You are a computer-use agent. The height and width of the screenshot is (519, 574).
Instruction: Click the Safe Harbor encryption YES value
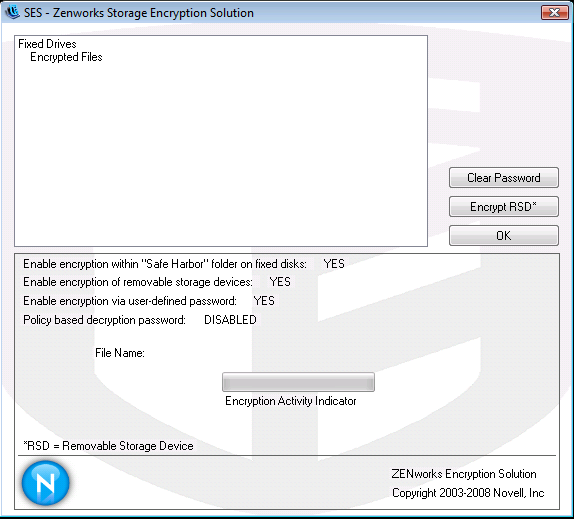click(334, 264)
